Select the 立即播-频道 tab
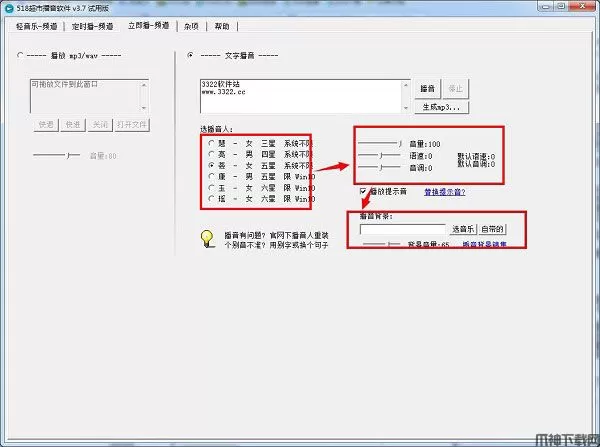600x447 pixels. [x=148, y=26]
